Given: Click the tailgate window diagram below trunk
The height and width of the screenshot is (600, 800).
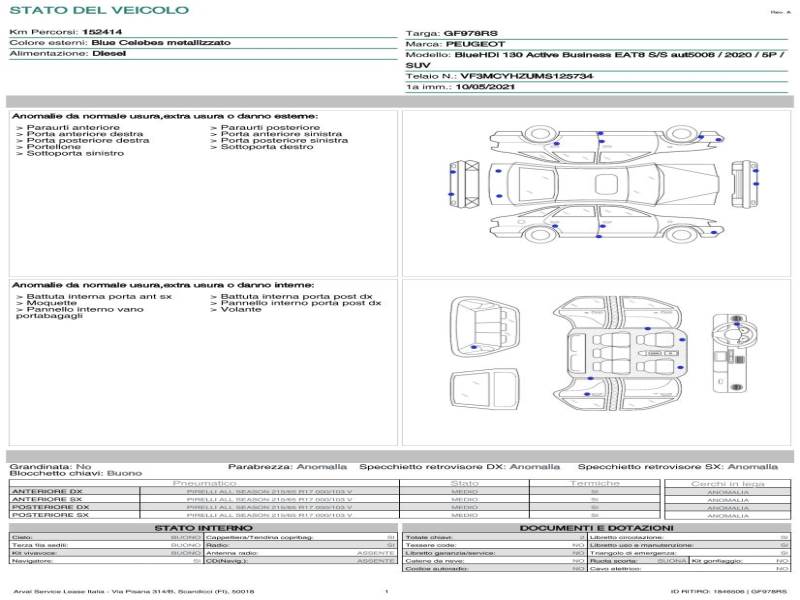Looking at the screenshot, I should 485,390.
